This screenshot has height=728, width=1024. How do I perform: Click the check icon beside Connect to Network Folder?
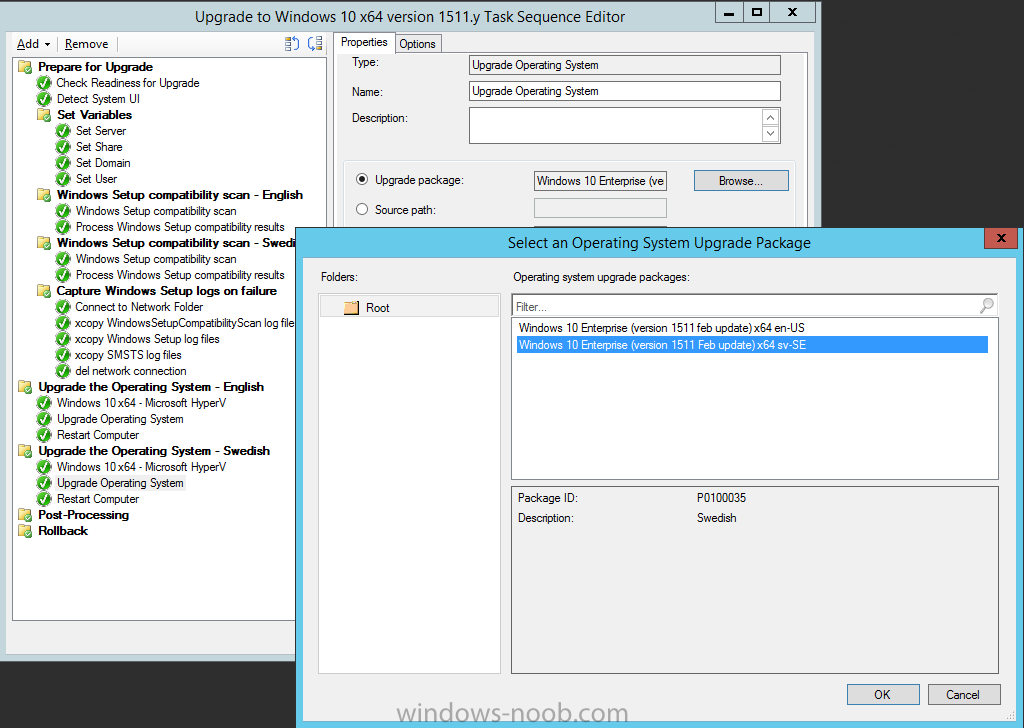click(63, 307)
